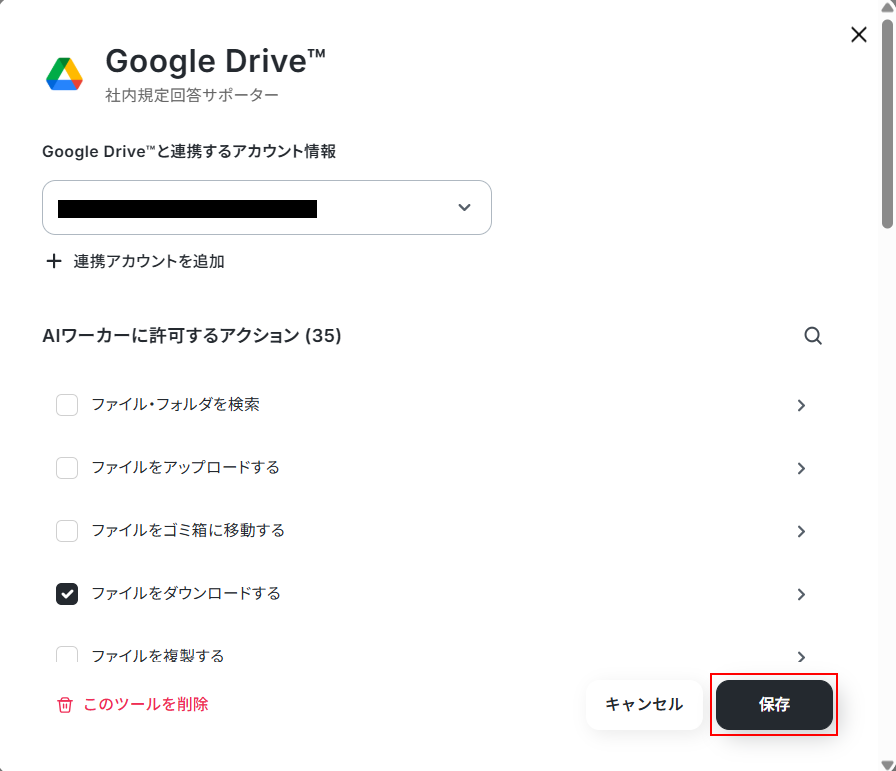The height and width of the screenshot is (771, 896).
Task: Click the scrollbar up arrow
Action: pyautogui.click(x=887, y=7)
